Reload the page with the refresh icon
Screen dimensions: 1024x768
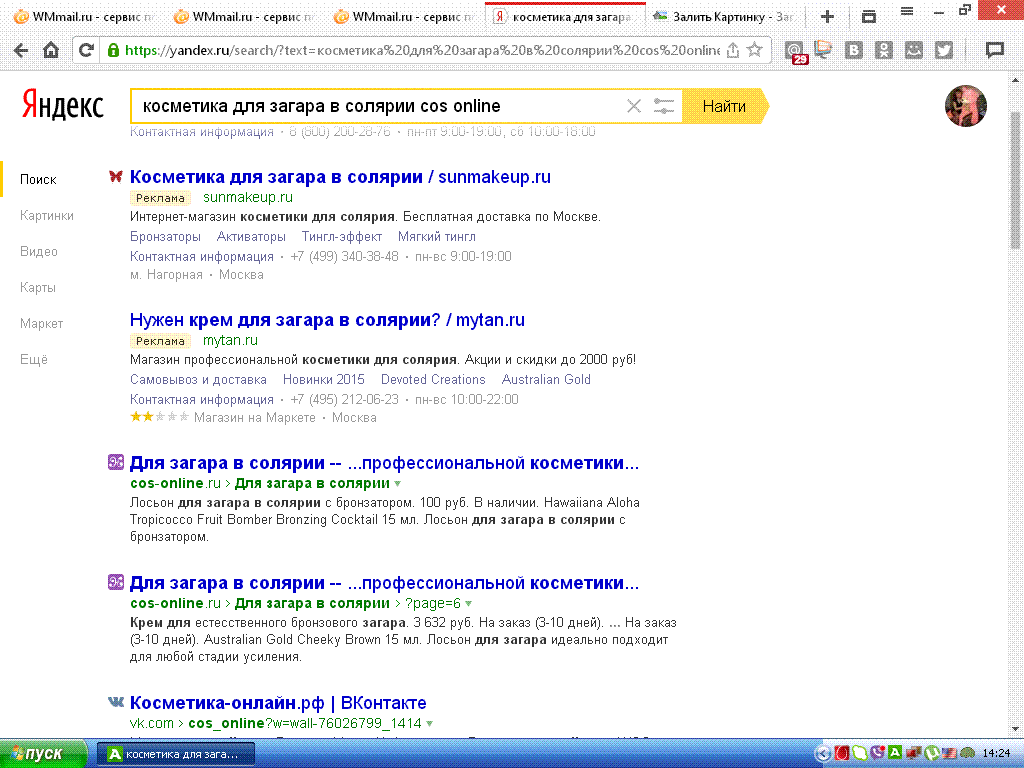pyautogui.click(x=86, y=50)
